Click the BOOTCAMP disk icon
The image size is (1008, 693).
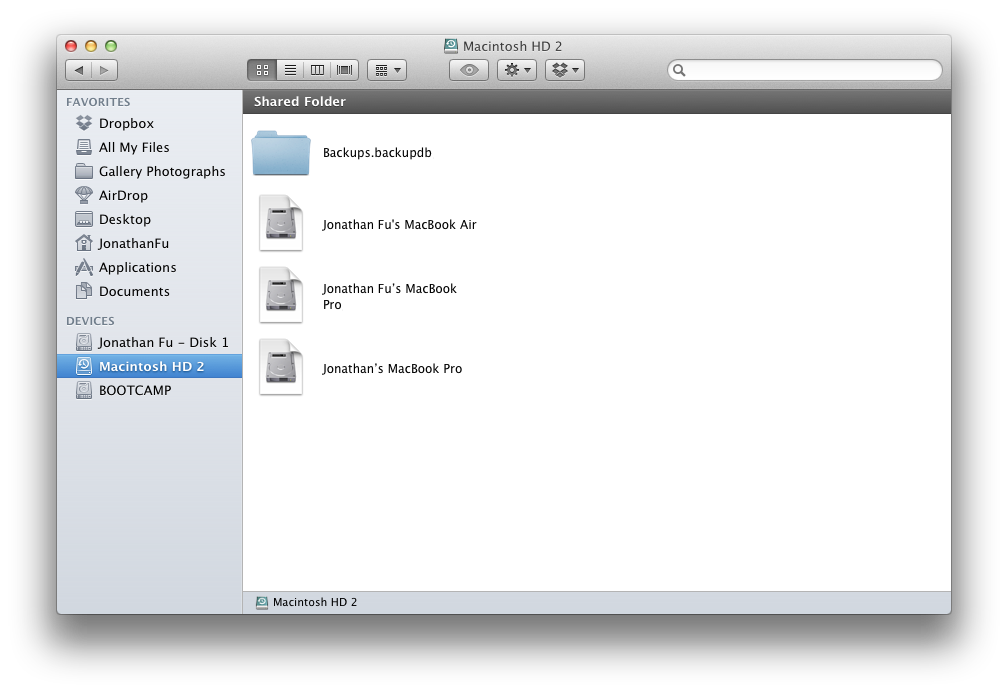[x=84, y=390]
